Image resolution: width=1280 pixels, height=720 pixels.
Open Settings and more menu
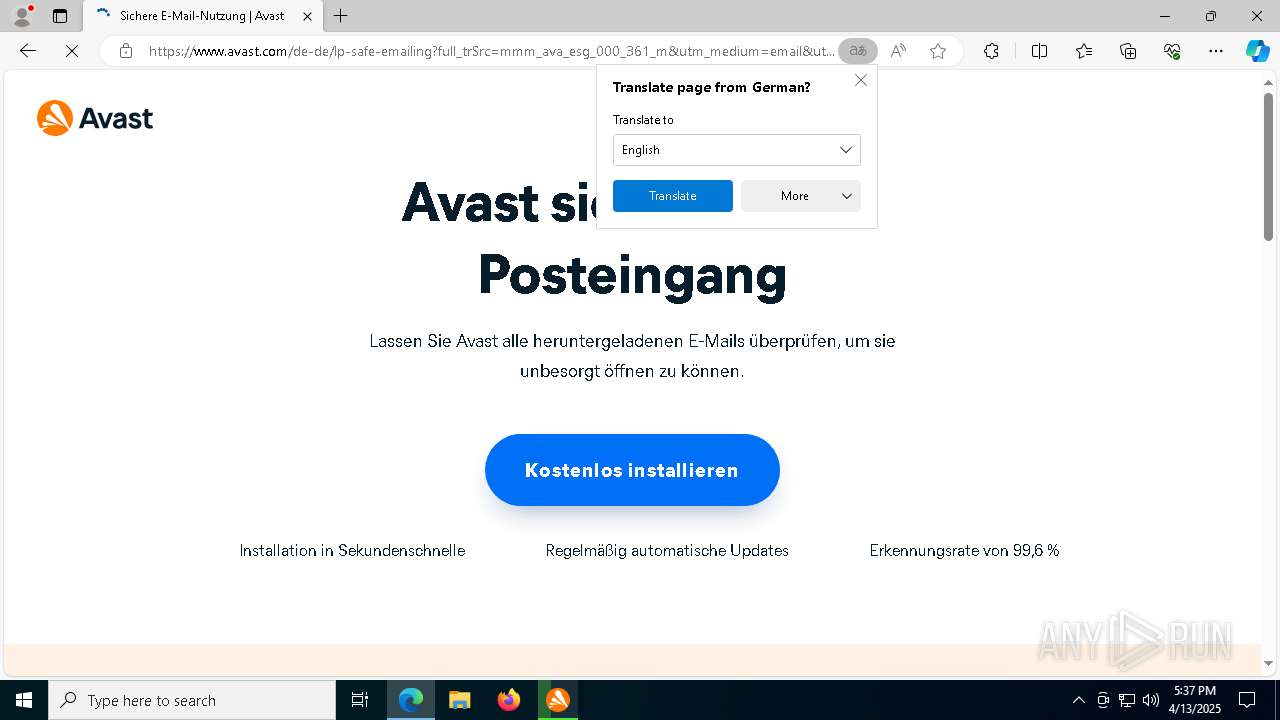pyautogui.click(x=1216, y=51)
